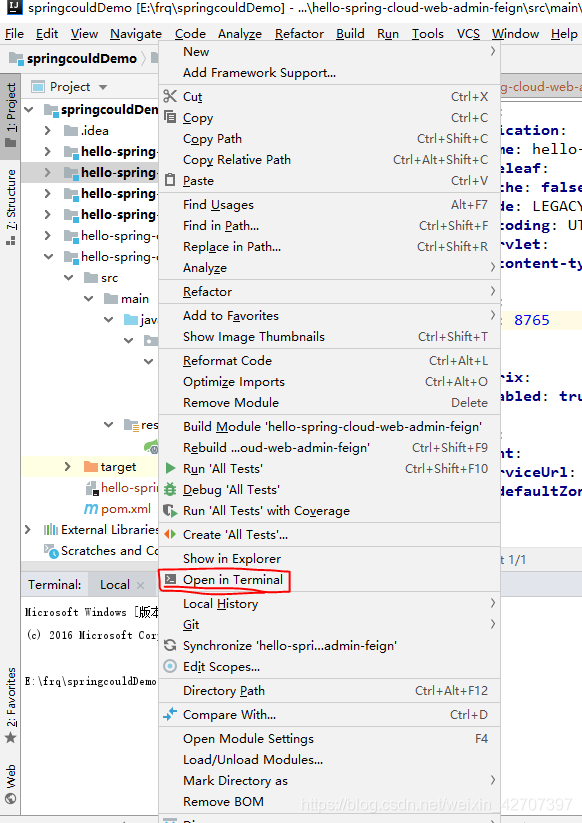Click the Copy icon in context menu
The image size is (582, 823).
pos(170,117)
